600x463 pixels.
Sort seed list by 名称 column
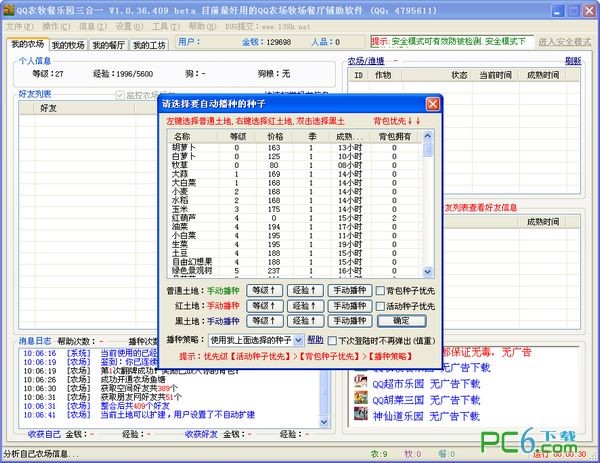pyautogui.click(x=192, y=136)
